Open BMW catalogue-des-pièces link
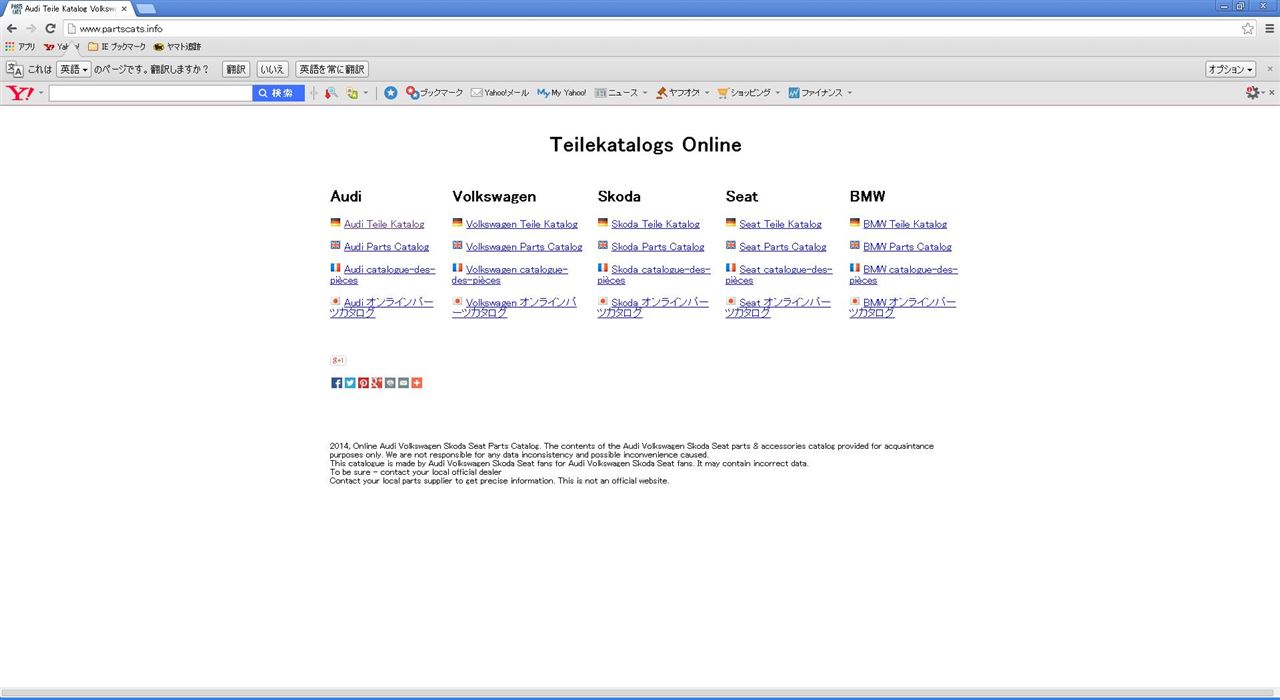1280x700 pixels. [x=904, y=275]
